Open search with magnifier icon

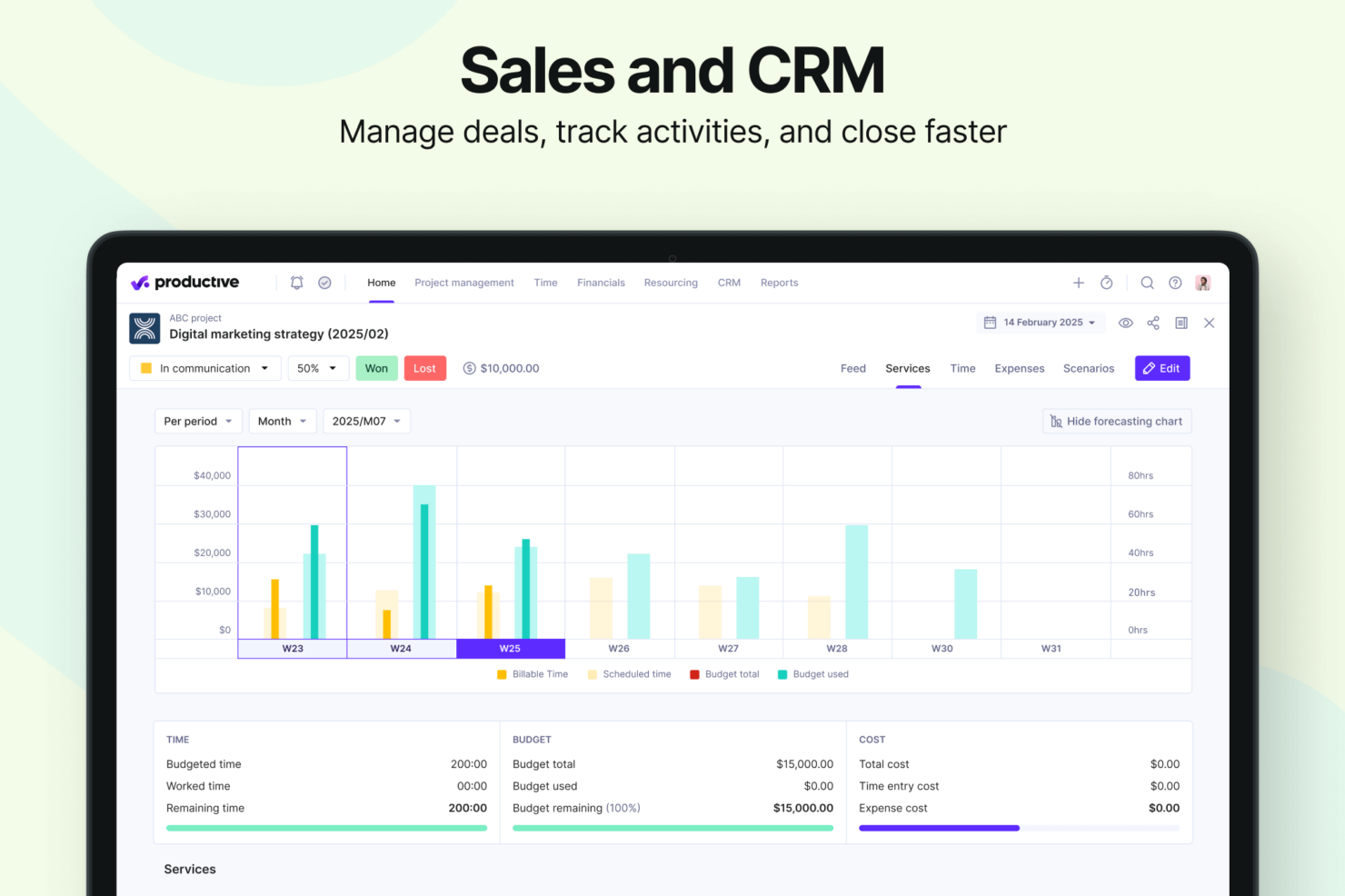click(x=1147, y=283)
